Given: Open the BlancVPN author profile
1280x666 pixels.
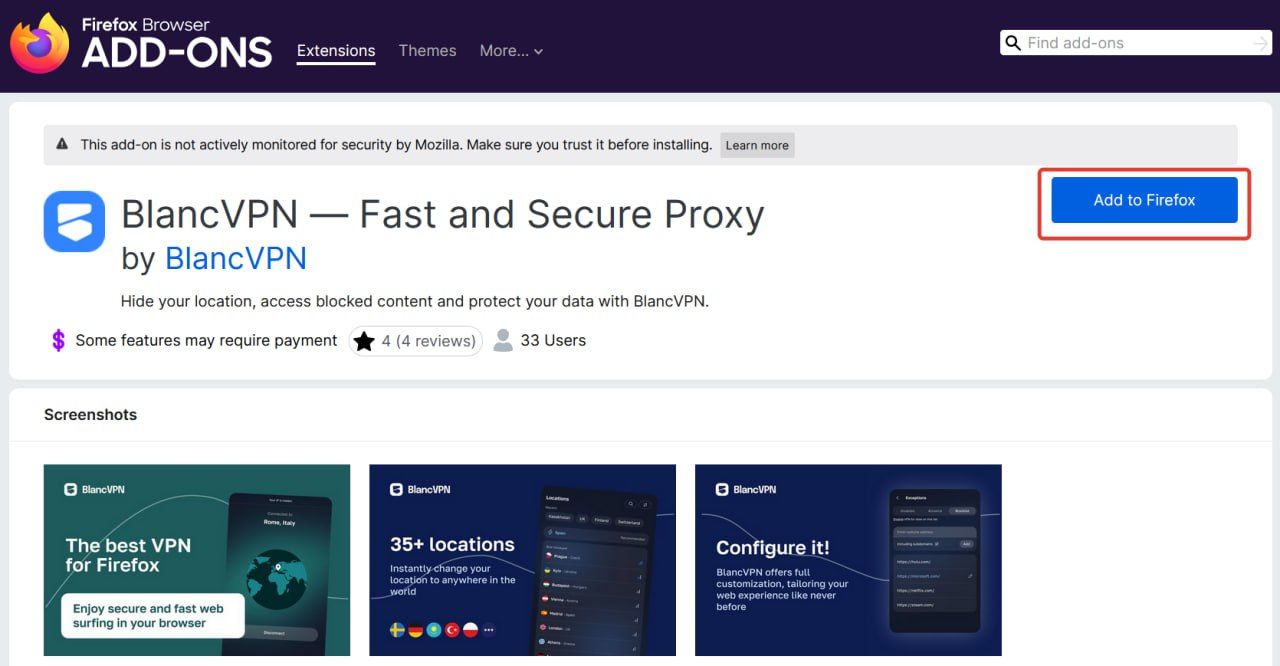Looking at the screenshot, I should point(236,258).
